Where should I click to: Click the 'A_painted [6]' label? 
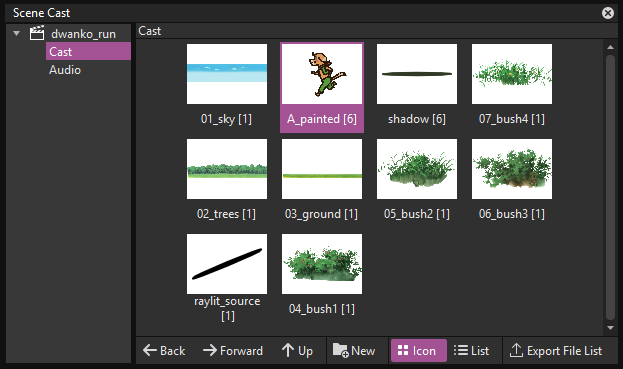[322, 119]
